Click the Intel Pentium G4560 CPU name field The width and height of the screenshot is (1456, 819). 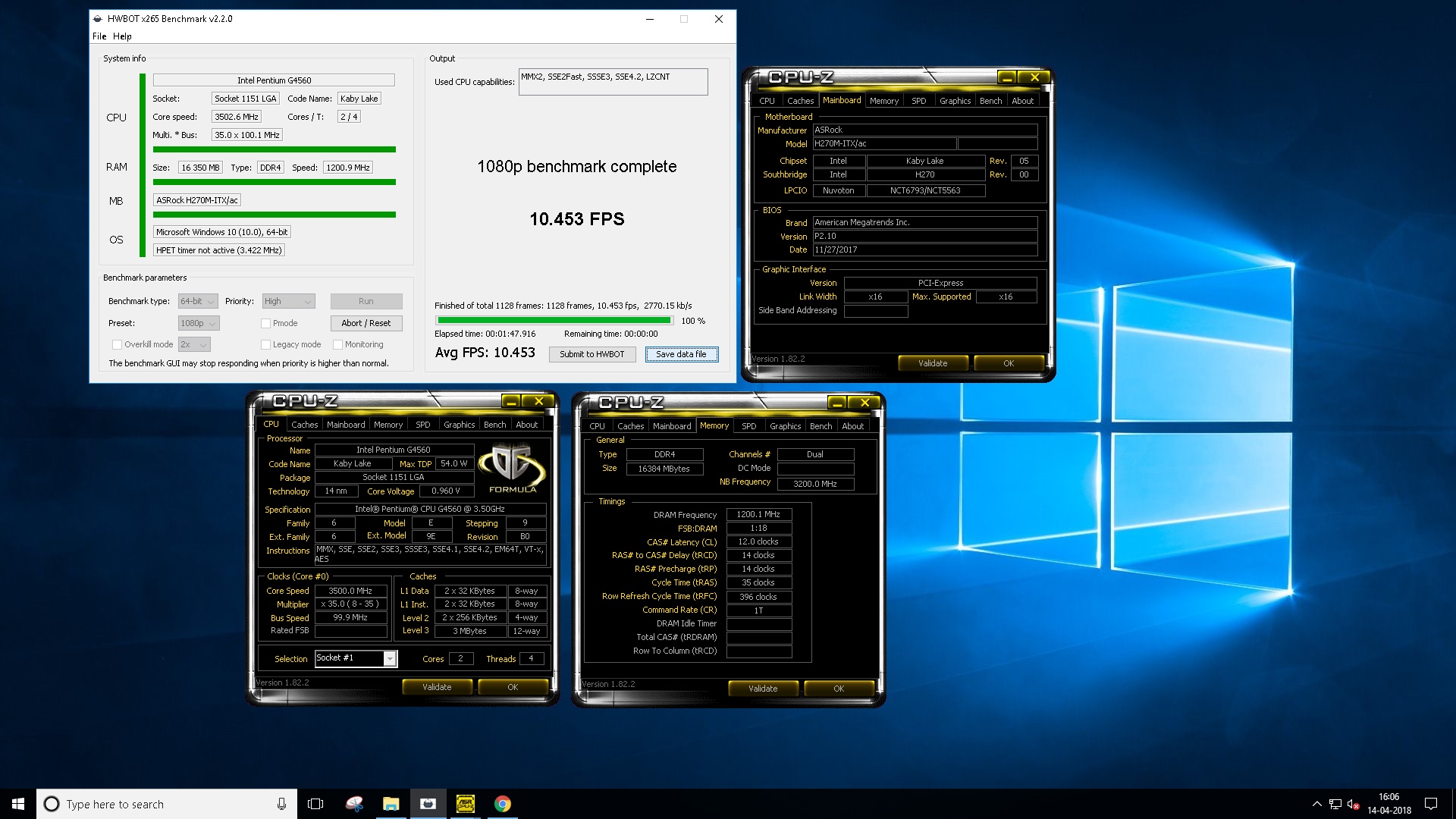click(274, 80)
